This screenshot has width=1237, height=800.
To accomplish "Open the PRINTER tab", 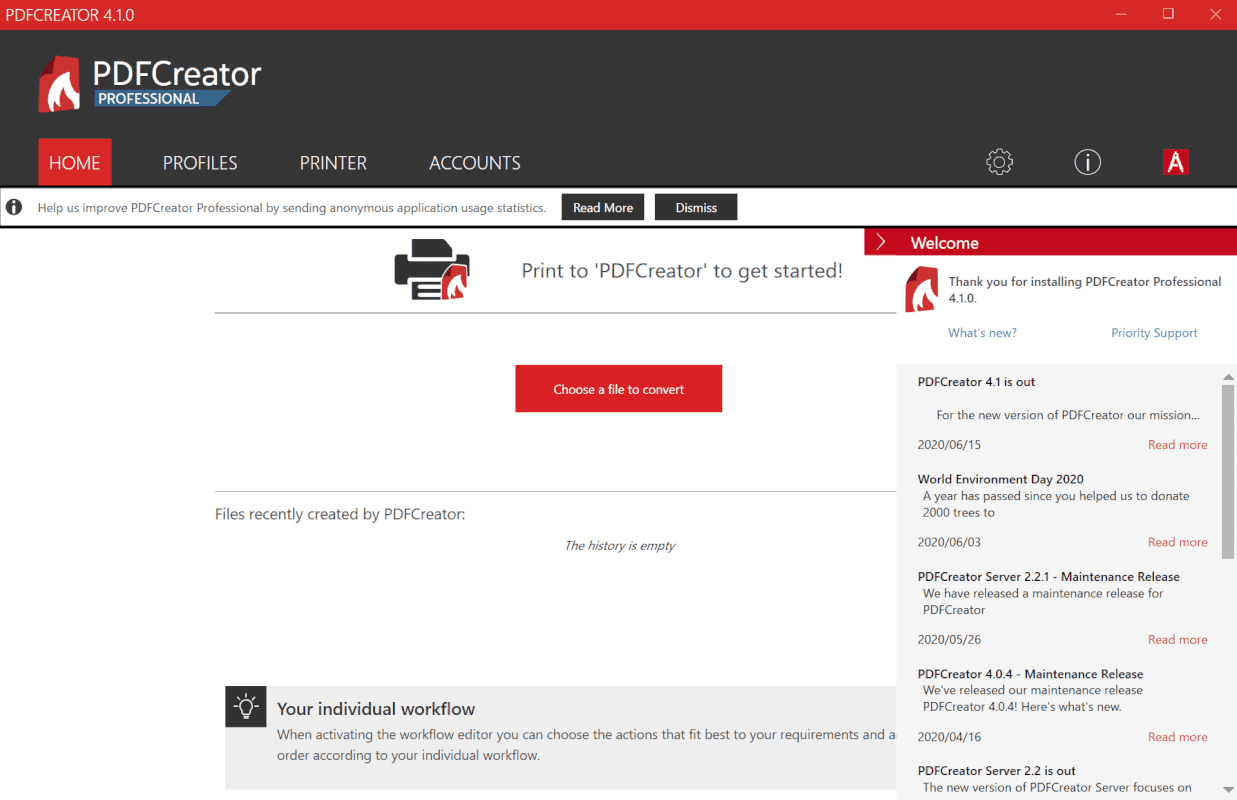I will click(x=333, y=162).
